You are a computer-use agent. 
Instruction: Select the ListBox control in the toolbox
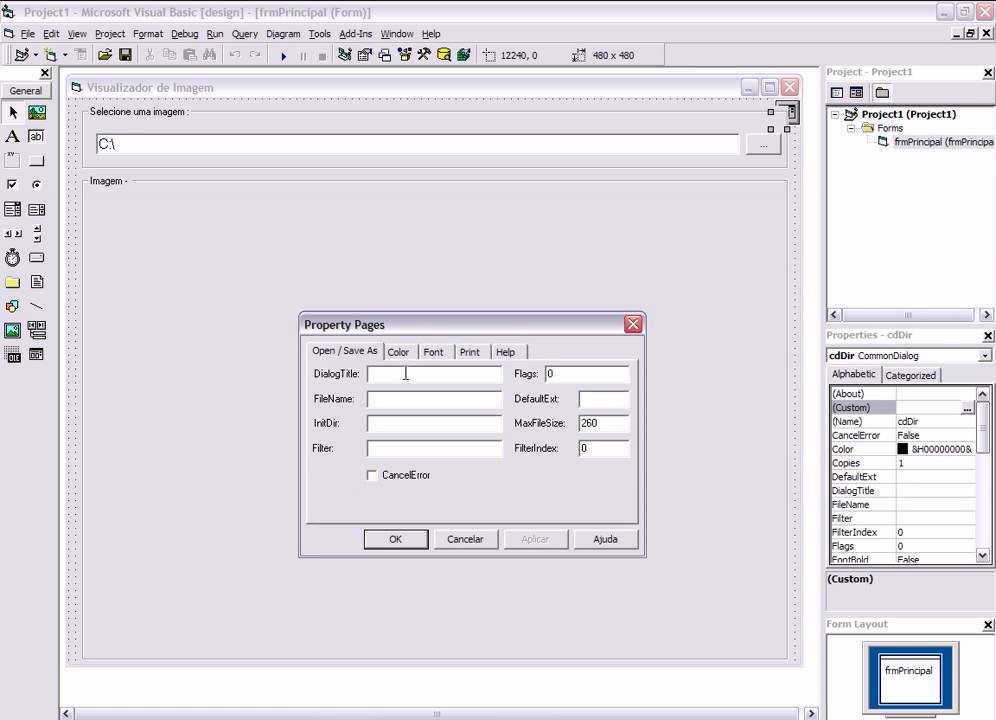37,209
